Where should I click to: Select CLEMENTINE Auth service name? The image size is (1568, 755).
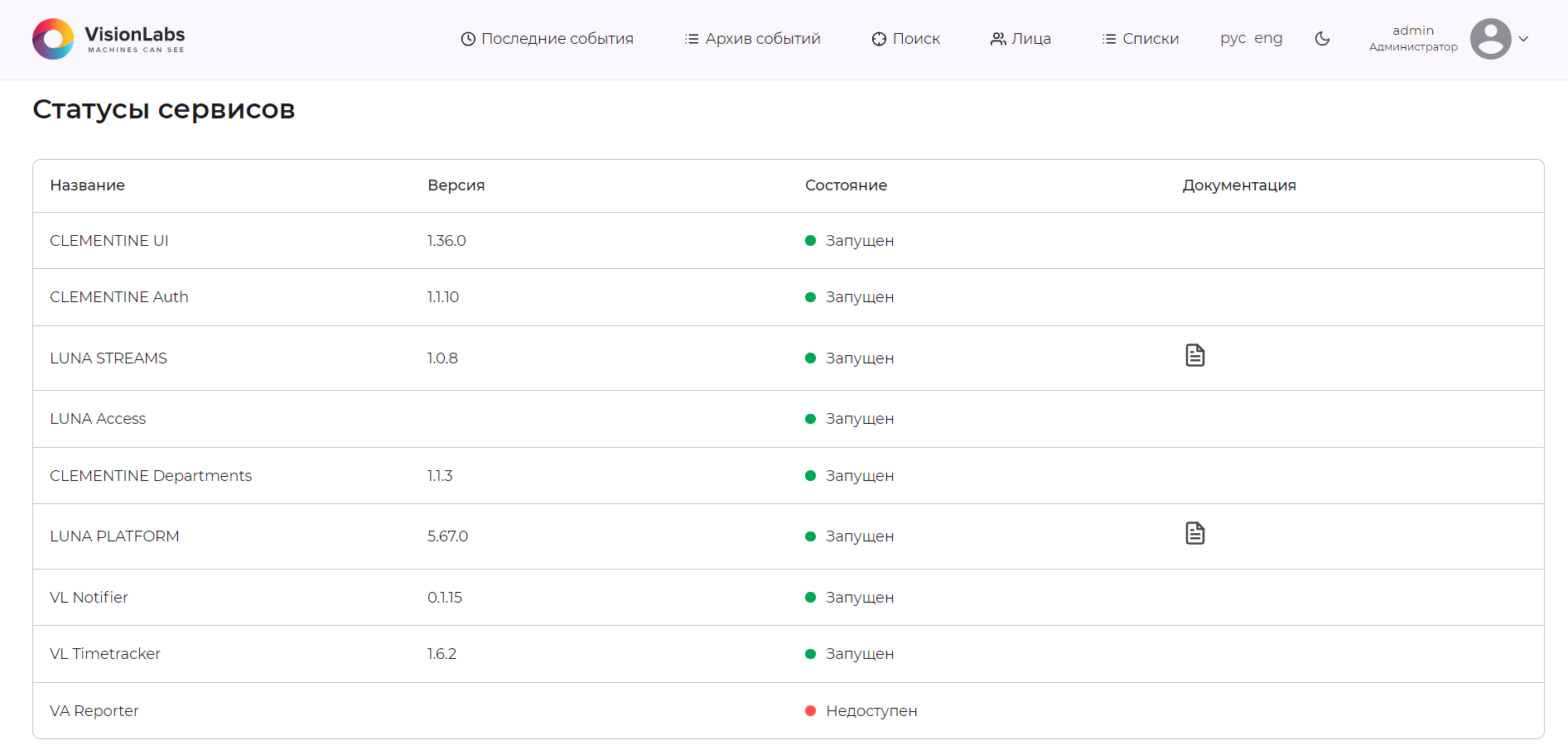(x=119, y=297)
